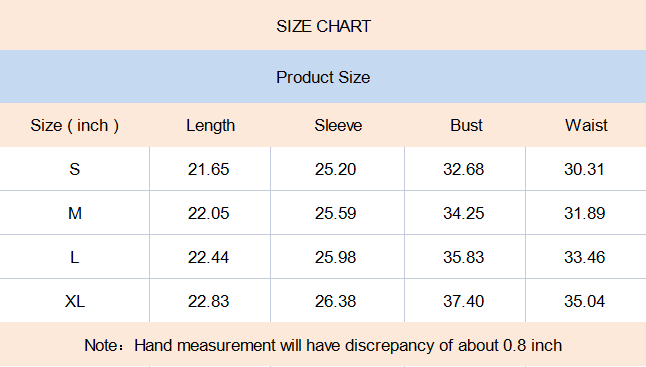646x367 pixels.
Task: Select the Length column header
Action: click(211, 126)
